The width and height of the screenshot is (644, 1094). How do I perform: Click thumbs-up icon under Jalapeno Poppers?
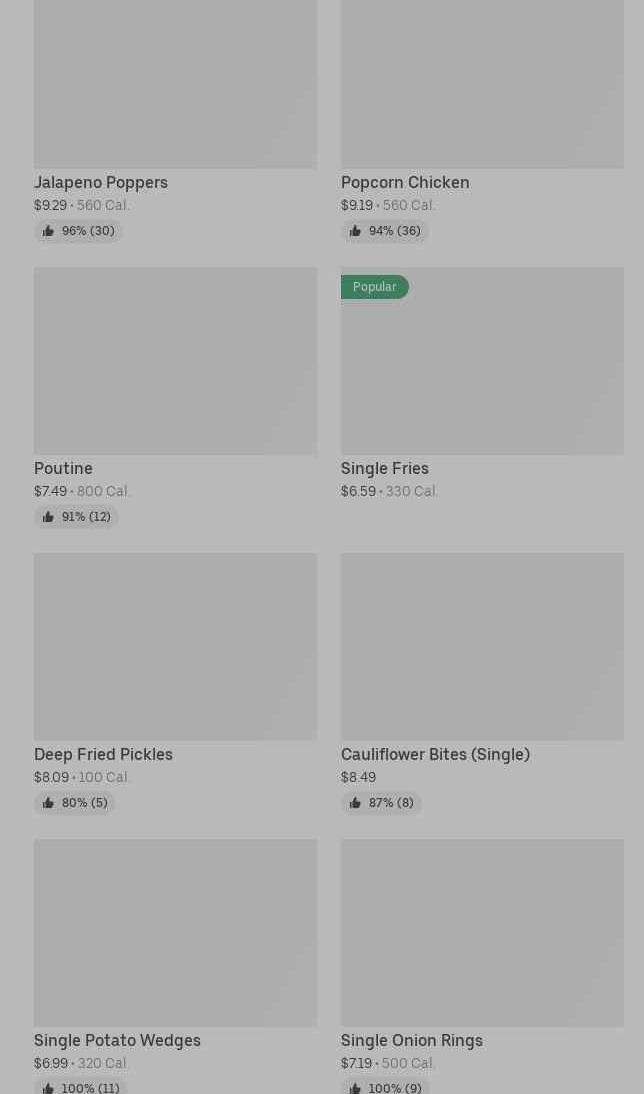click(48, 231)
